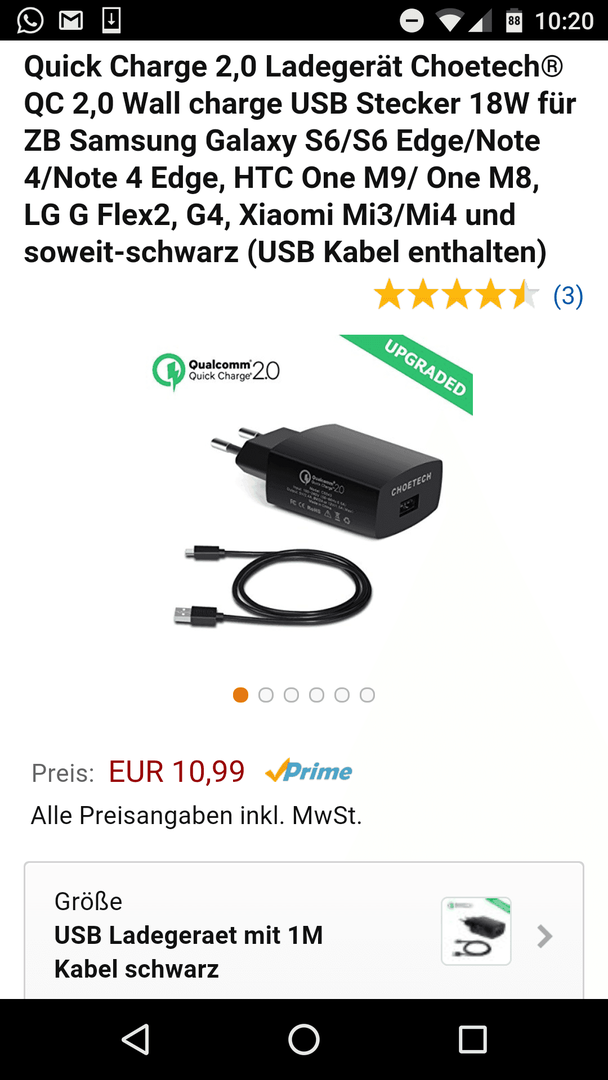
Task: Tap the recent apps square button
Action: pos(472,1039)
